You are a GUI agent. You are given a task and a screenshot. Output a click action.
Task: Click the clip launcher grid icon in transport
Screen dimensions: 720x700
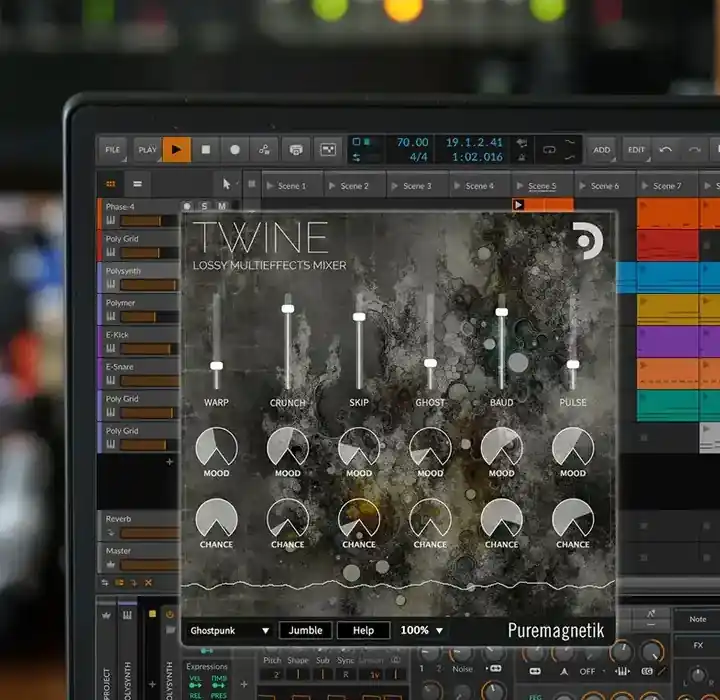tap(328, 149)
